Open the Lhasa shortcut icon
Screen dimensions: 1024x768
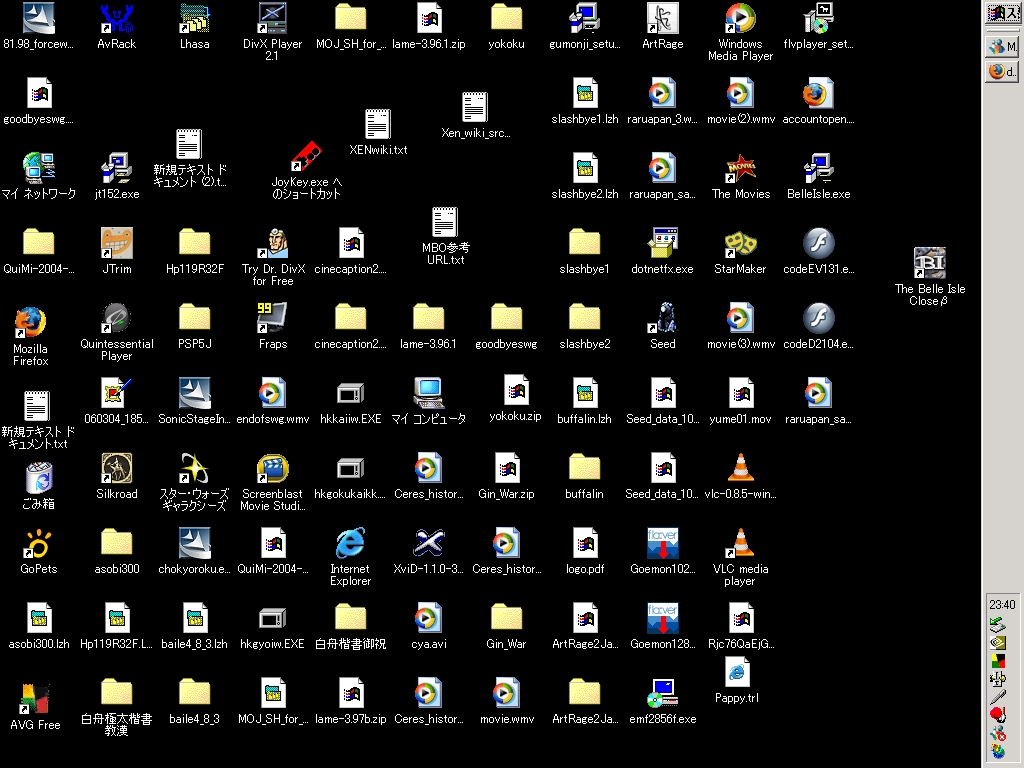[194, 26]
